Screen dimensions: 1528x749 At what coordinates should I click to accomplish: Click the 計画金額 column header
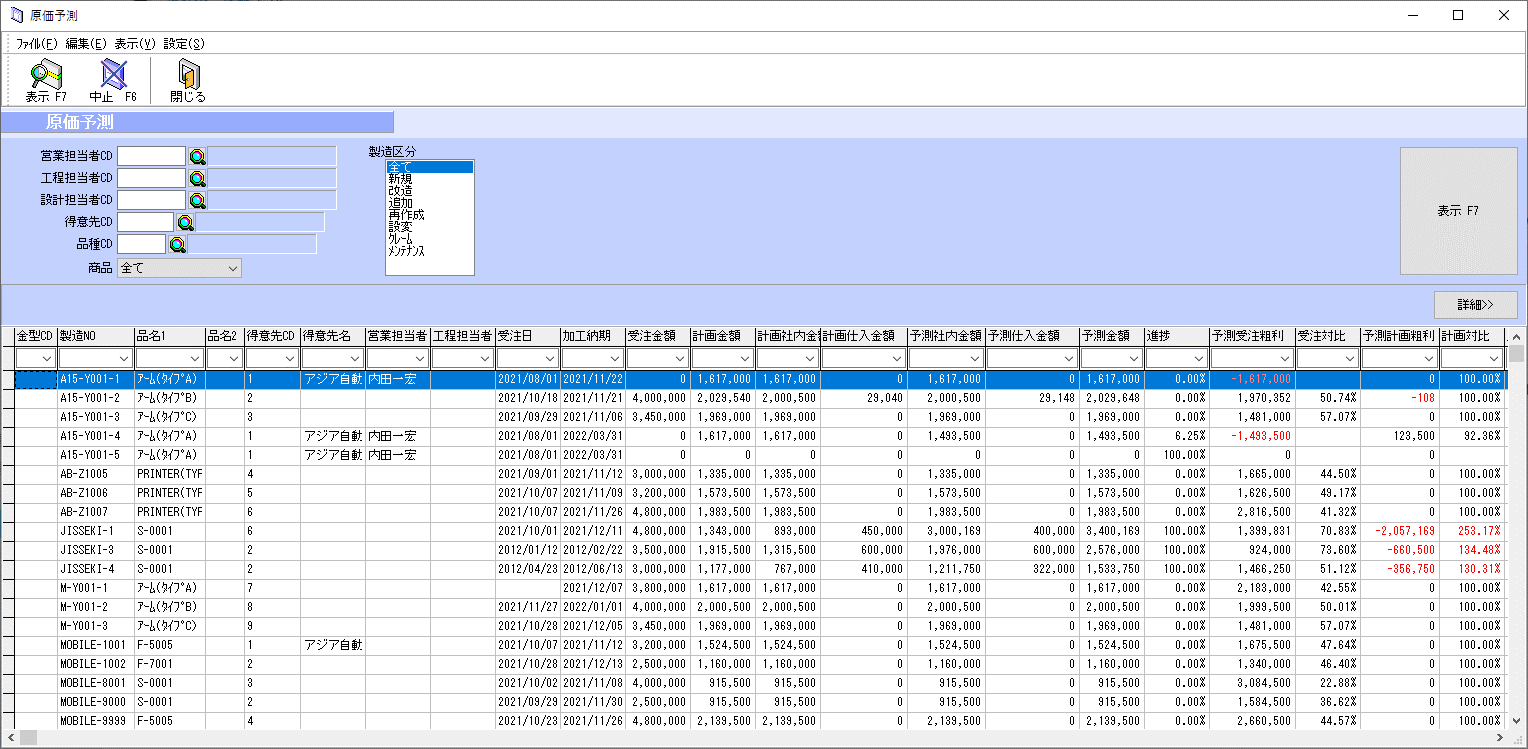[x=722, y=336]
